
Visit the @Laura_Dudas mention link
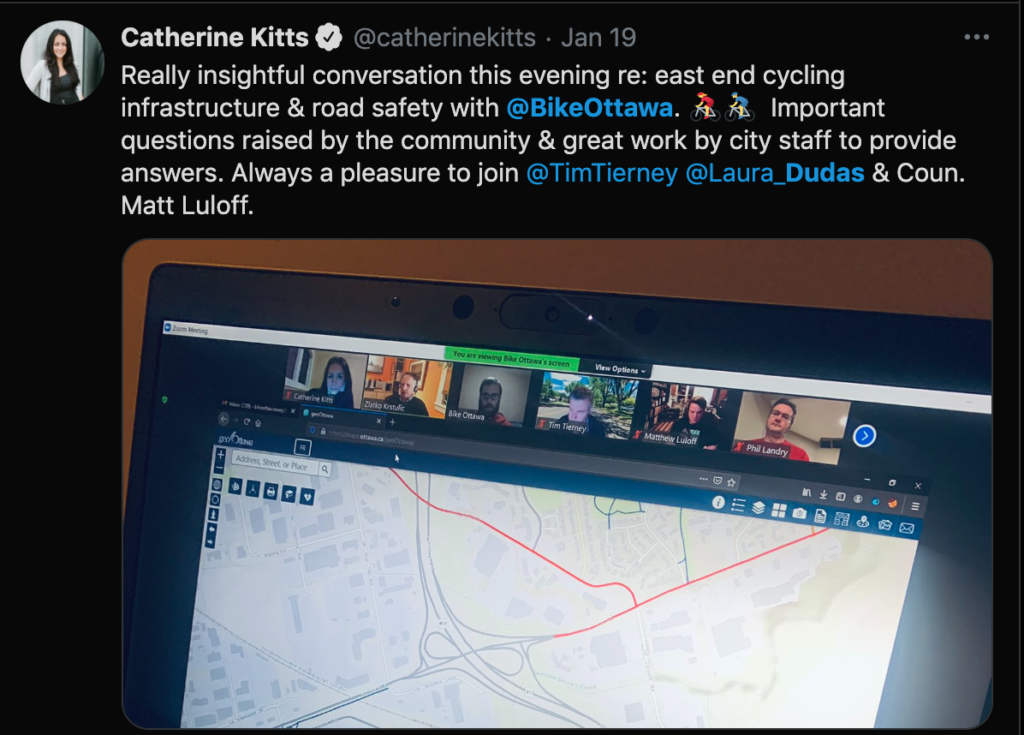pyautogui.click(x=775, y=173)
